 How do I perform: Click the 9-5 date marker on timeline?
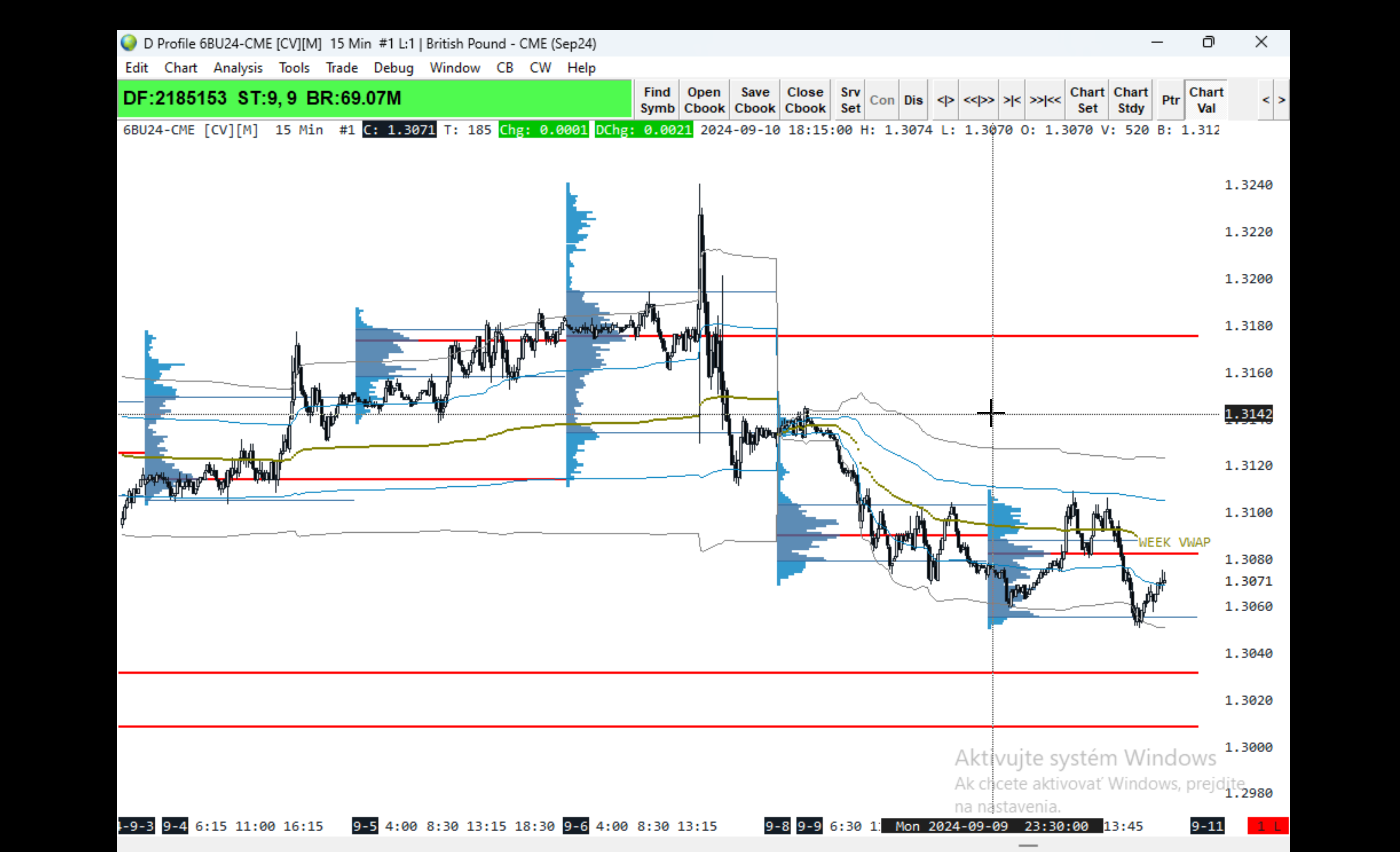(x=364, y=826)
